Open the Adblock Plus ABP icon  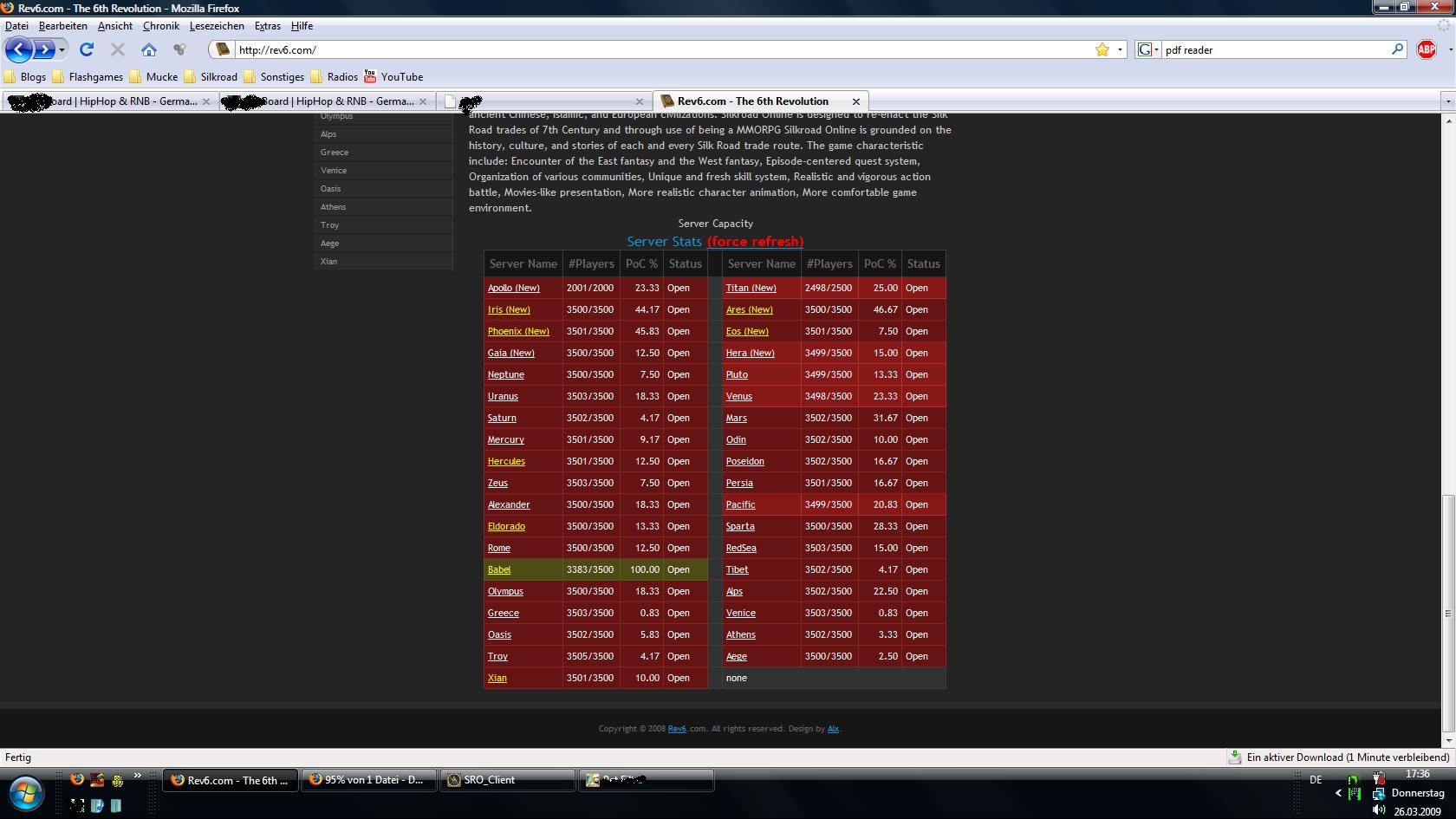coord(1426,49)
